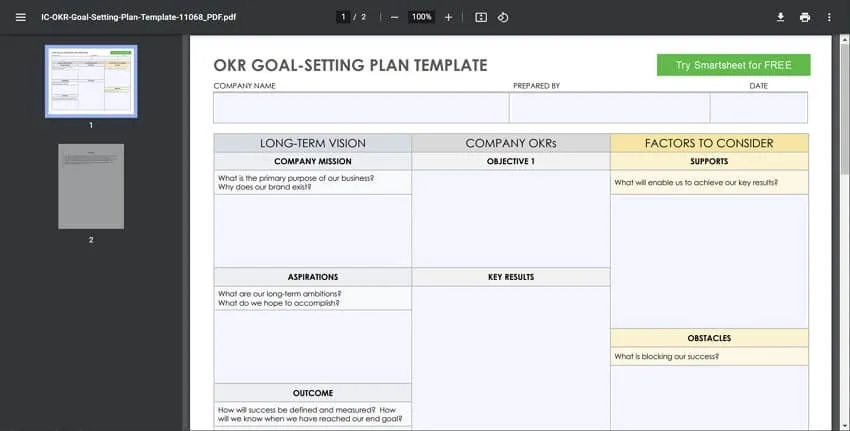Click the zoom out minus icon
This screenshot has width=850, height=431.
pyautogui.click(x=395, y=17)
